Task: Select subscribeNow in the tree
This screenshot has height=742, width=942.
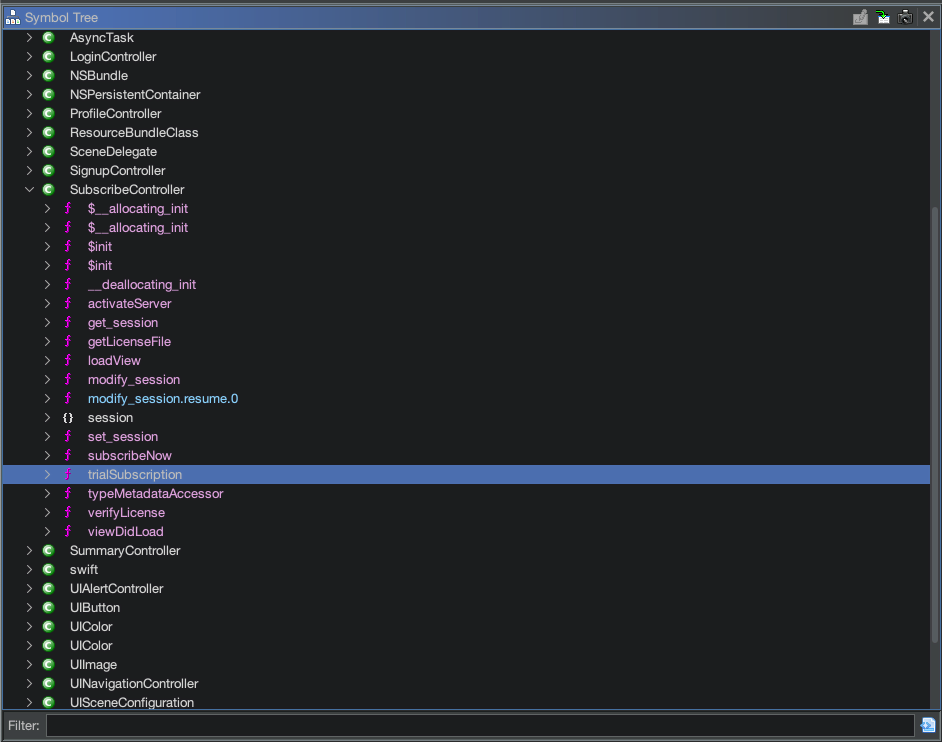Action: pos(129,456)
